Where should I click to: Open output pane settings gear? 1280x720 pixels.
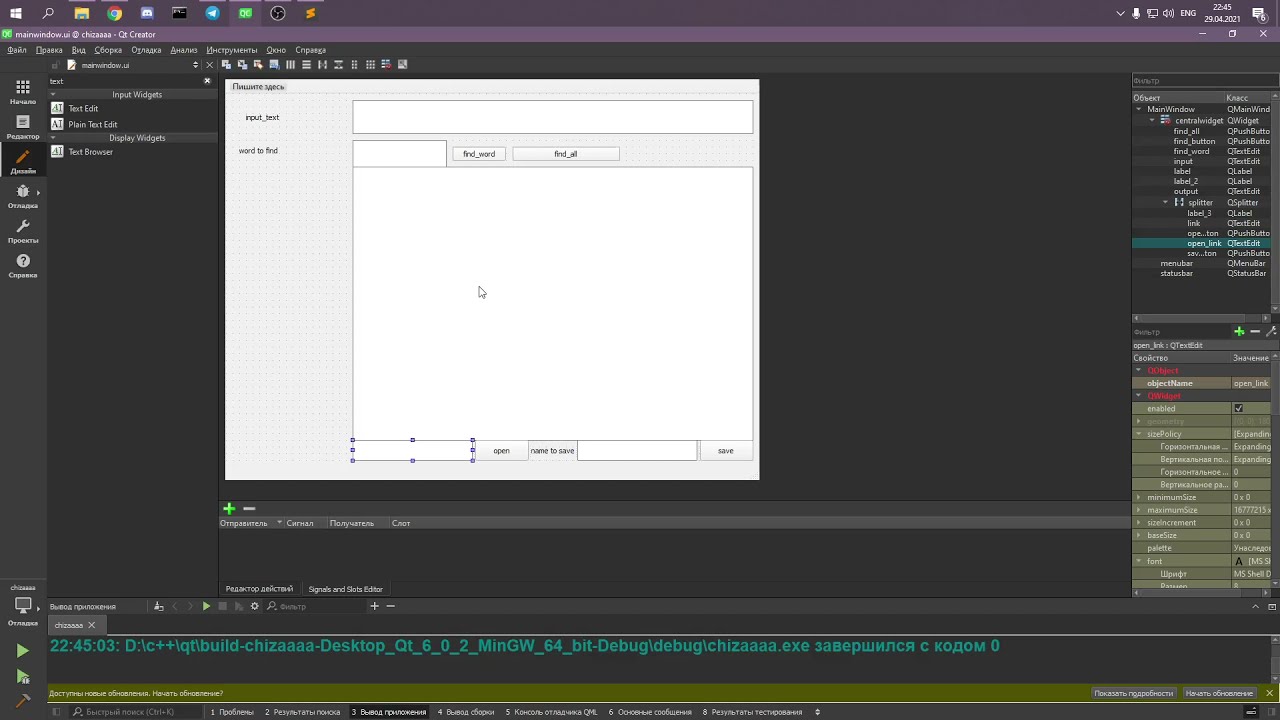coord(254,606)
